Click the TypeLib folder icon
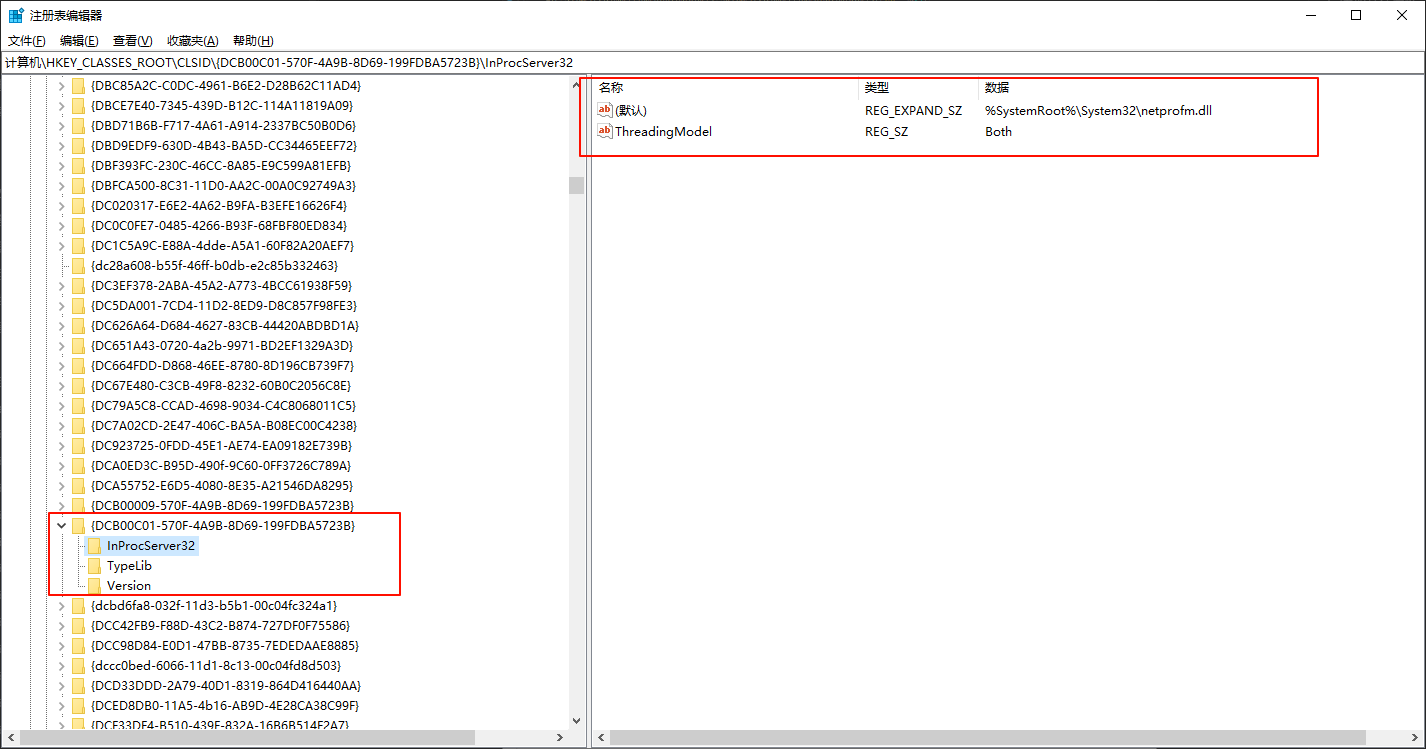The height and width of the screenshot is (749, 1426). [x=94, y=566]
